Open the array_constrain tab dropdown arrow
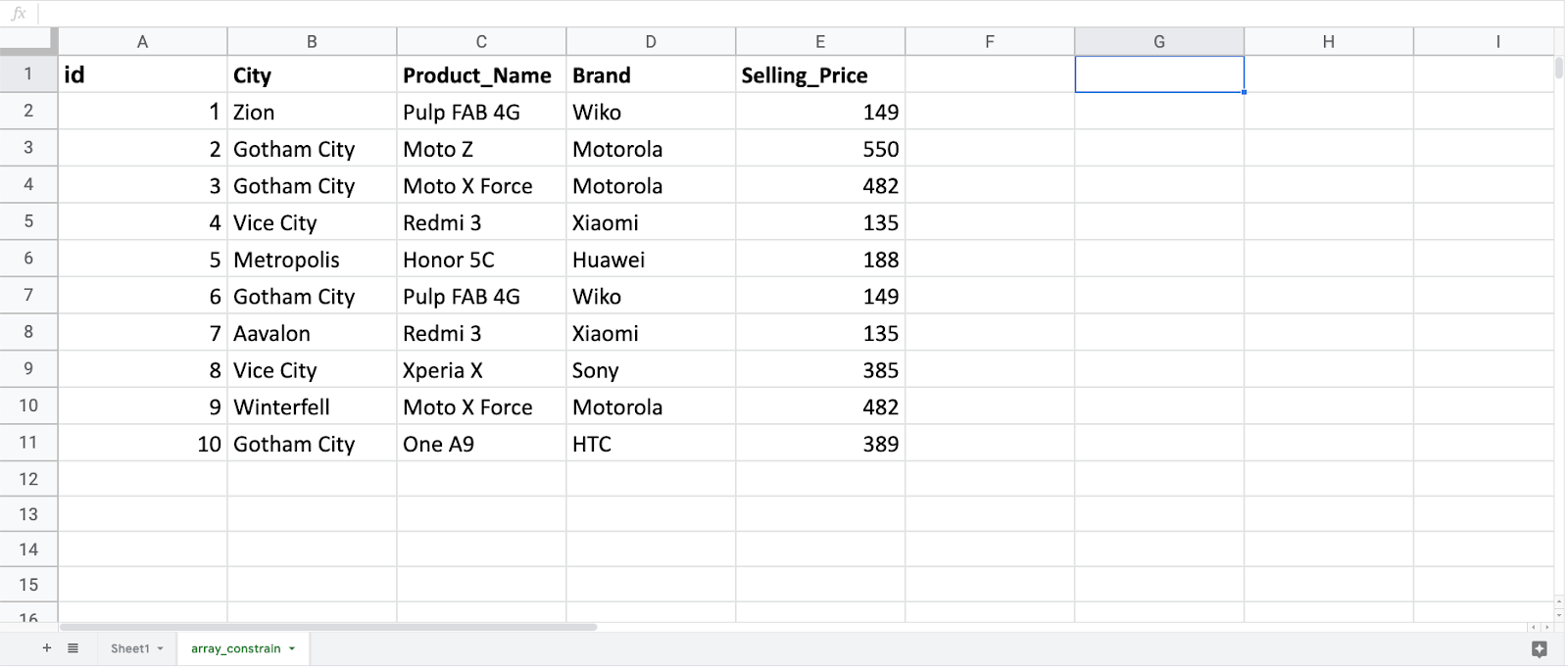The height and width of the screenshot is (667, 1568). point(292,649)
